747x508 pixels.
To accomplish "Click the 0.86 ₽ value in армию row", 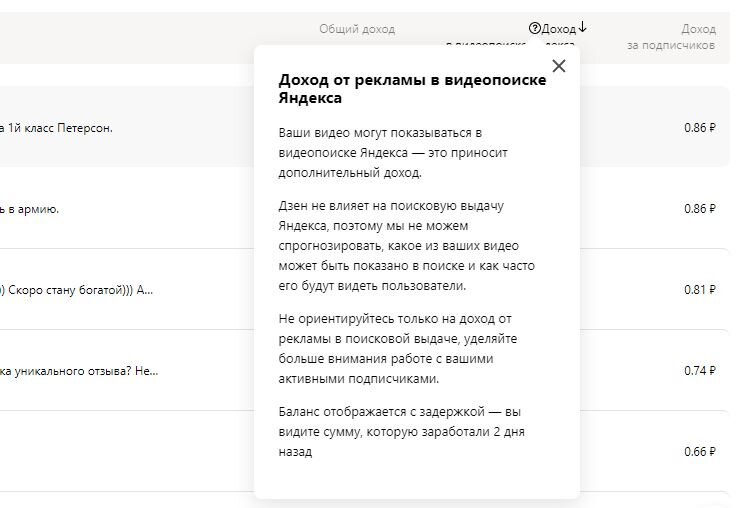I will pos(700,209).
